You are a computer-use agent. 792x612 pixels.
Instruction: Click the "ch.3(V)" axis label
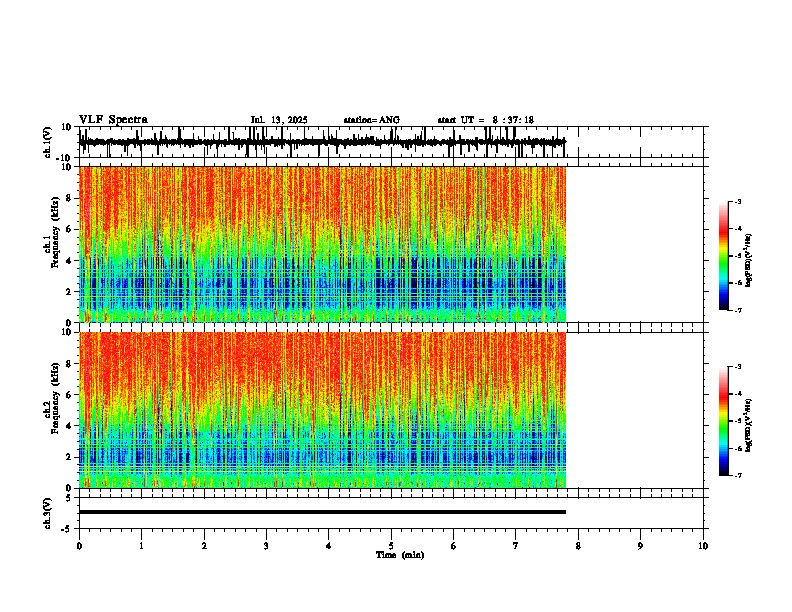pyautogui.click(x=48, y=513)
